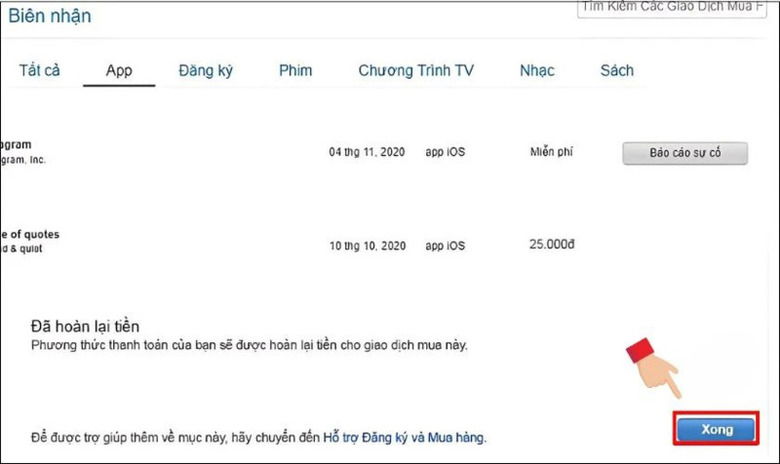Image resolution: width=780 pixels, height=464 pixels.
Task: Click the 04 thg 11, 2020 date
Action: point(365,153)
